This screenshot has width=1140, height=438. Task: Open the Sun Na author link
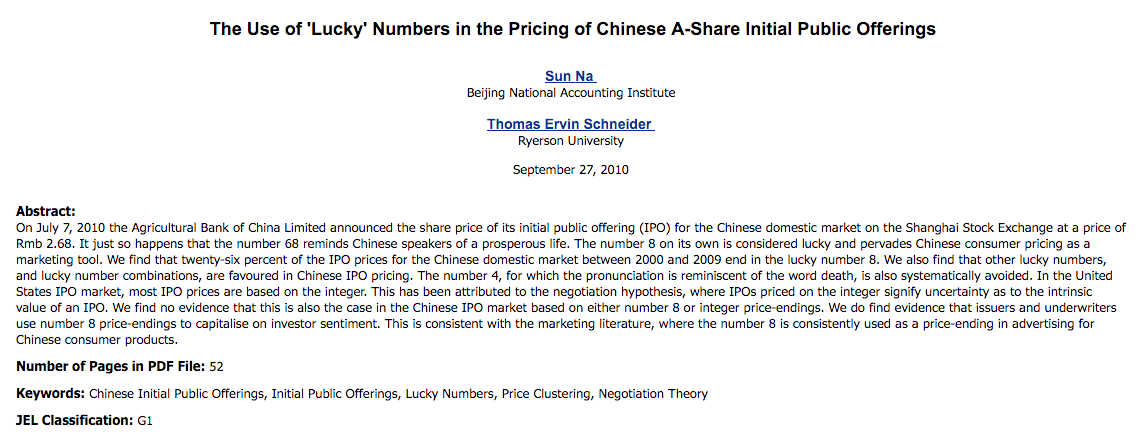[570, 76]
